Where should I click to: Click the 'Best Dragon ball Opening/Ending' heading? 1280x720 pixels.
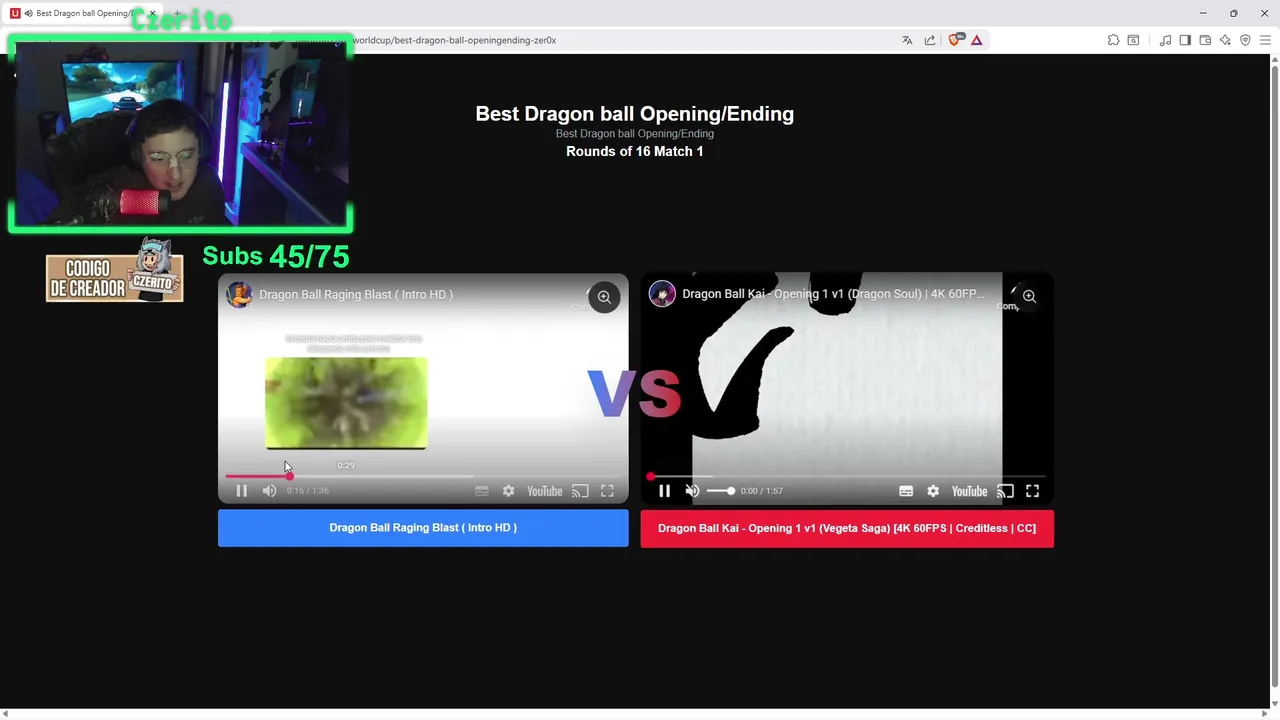pyautogui.click(x=634, y=113)
